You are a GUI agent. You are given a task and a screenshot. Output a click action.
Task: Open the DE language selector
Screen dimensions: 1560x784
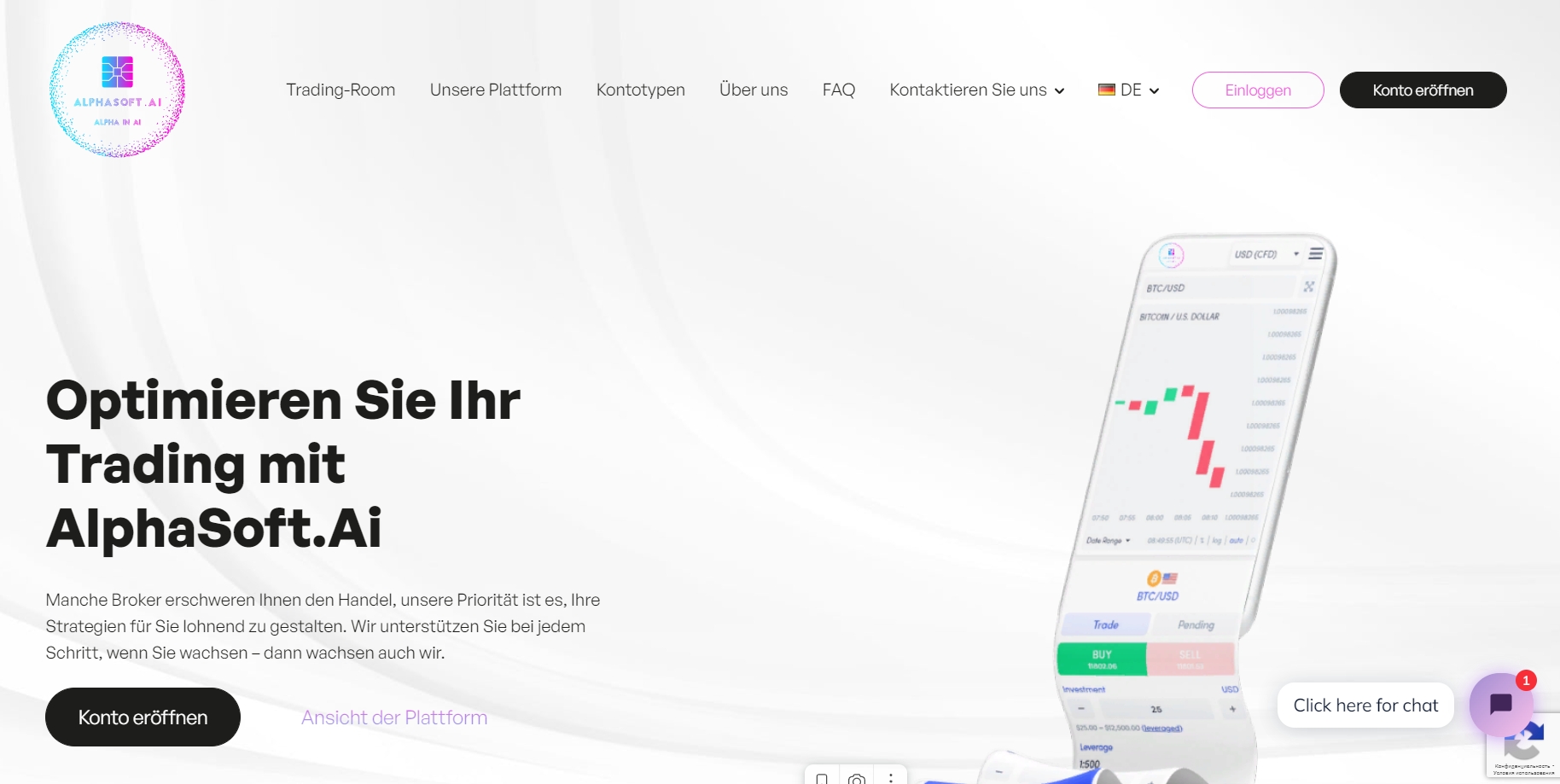(x=1128, y=90)
